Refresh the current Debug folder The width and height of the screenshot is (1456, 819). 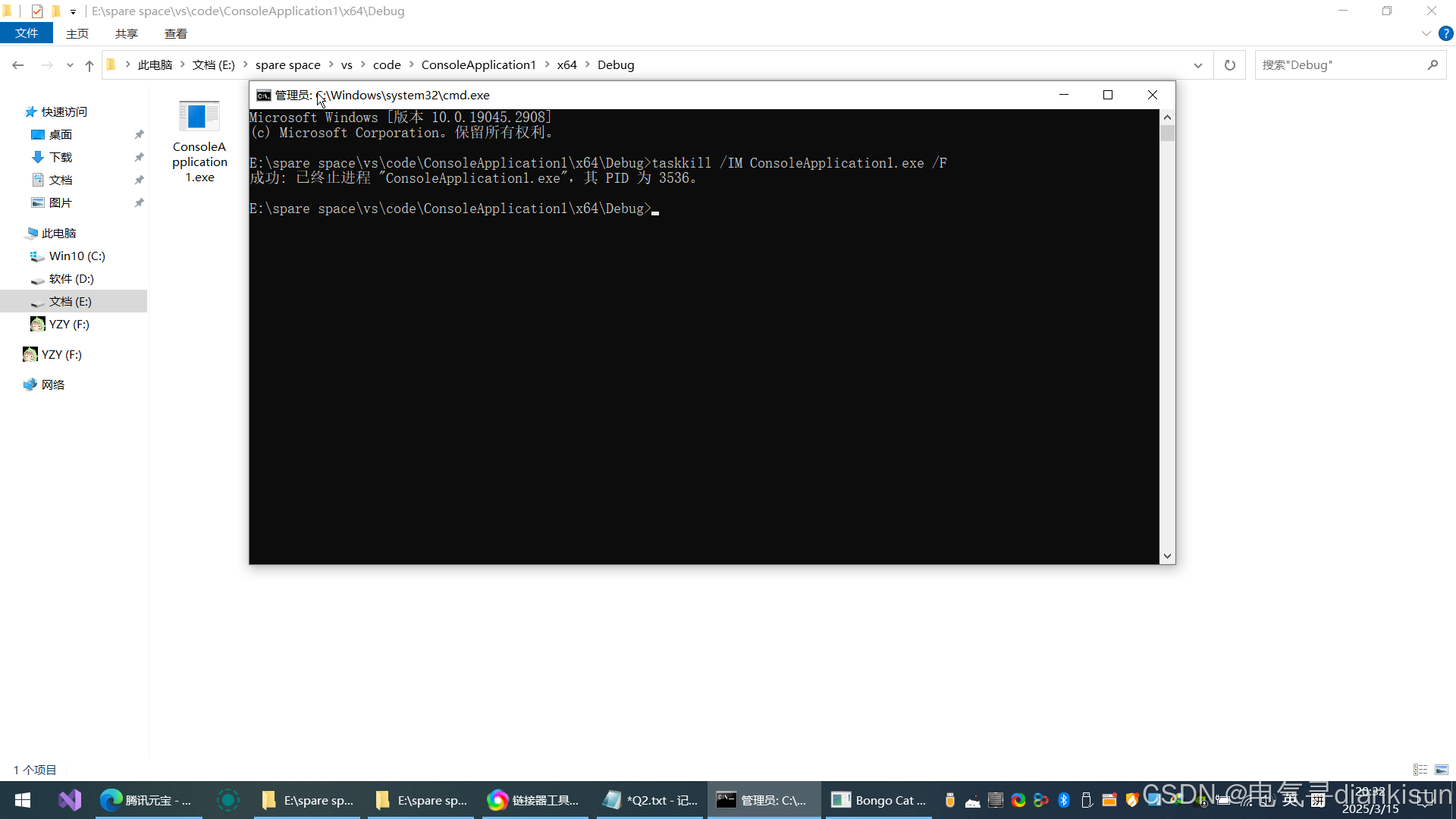(x=1229, y=65)
